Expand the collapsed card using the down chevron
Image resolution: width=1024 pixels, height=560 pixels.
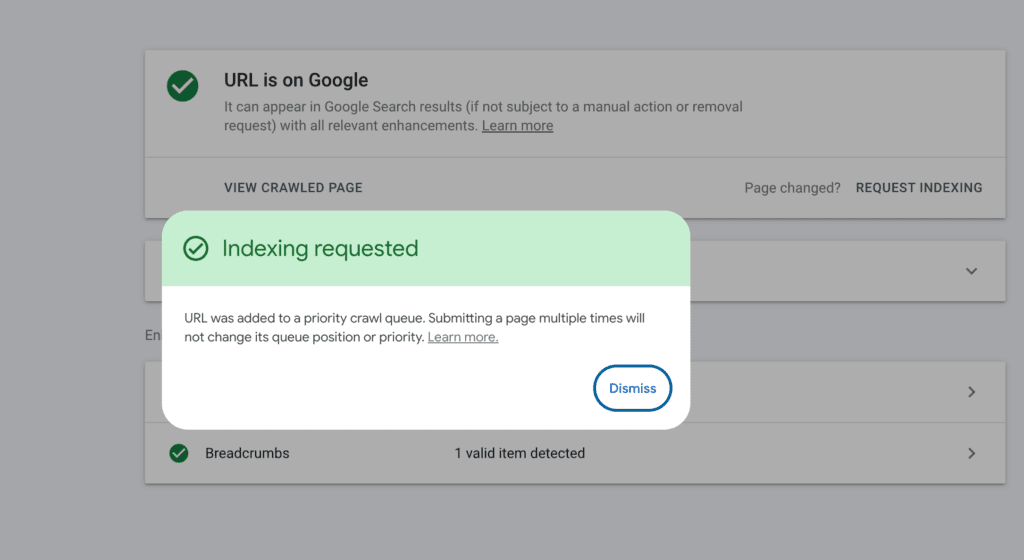click(971, 271)
